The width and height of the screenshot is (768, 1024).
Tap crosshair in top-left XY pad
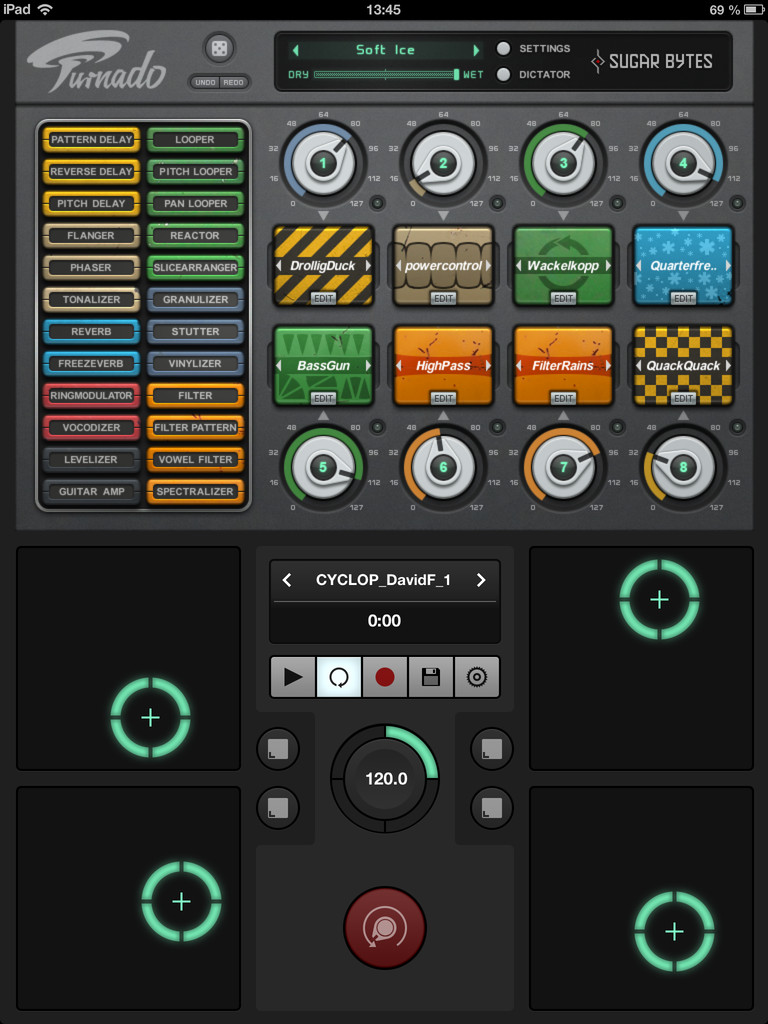click(150, 718)
